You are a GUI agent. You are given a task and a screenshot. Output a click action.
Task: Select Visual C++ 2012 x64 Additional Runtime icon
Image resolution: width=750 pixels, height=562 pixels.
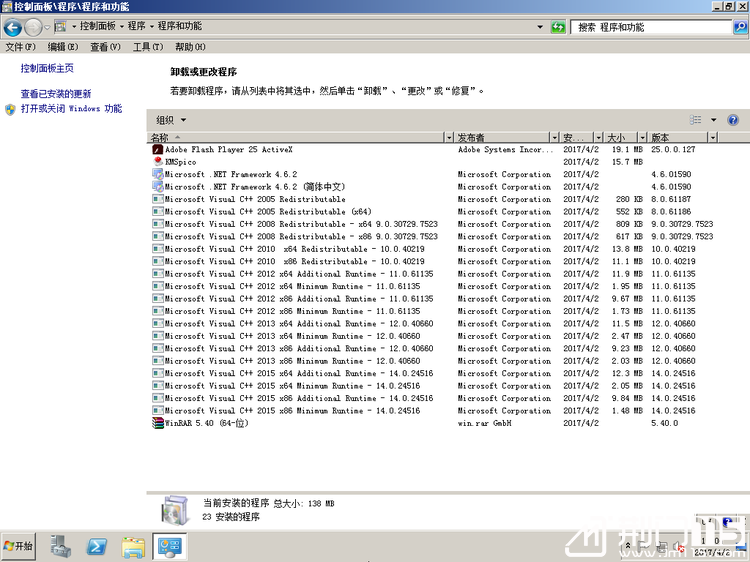pos(157,274)
